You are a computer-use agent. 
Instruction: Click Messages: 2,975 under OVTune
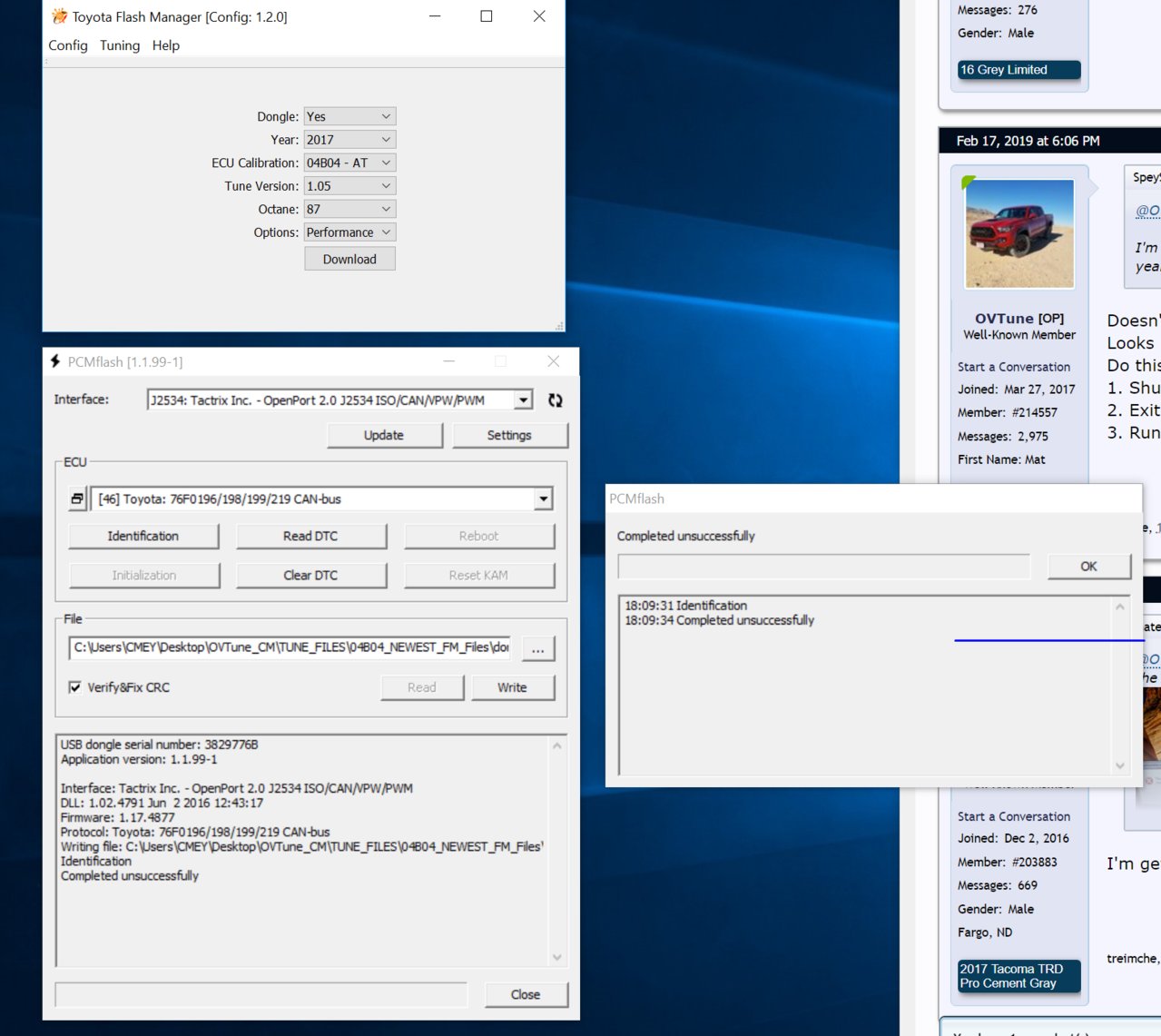[x=1003, y=436]
